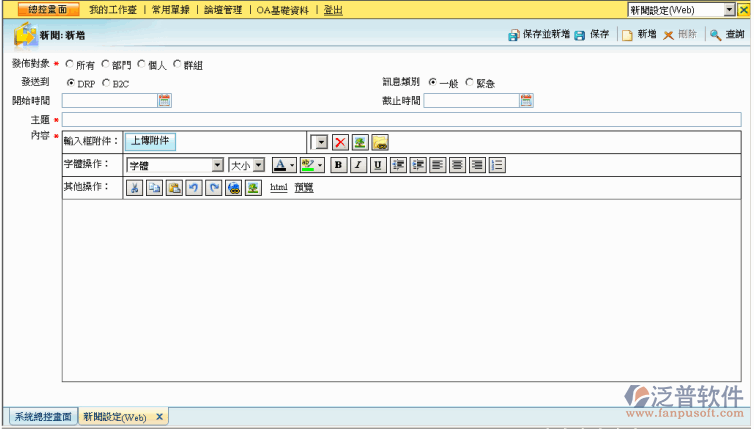Click the 主題 subject input field
The height and width of the screenshot is (429, 754).
(400, 119)
